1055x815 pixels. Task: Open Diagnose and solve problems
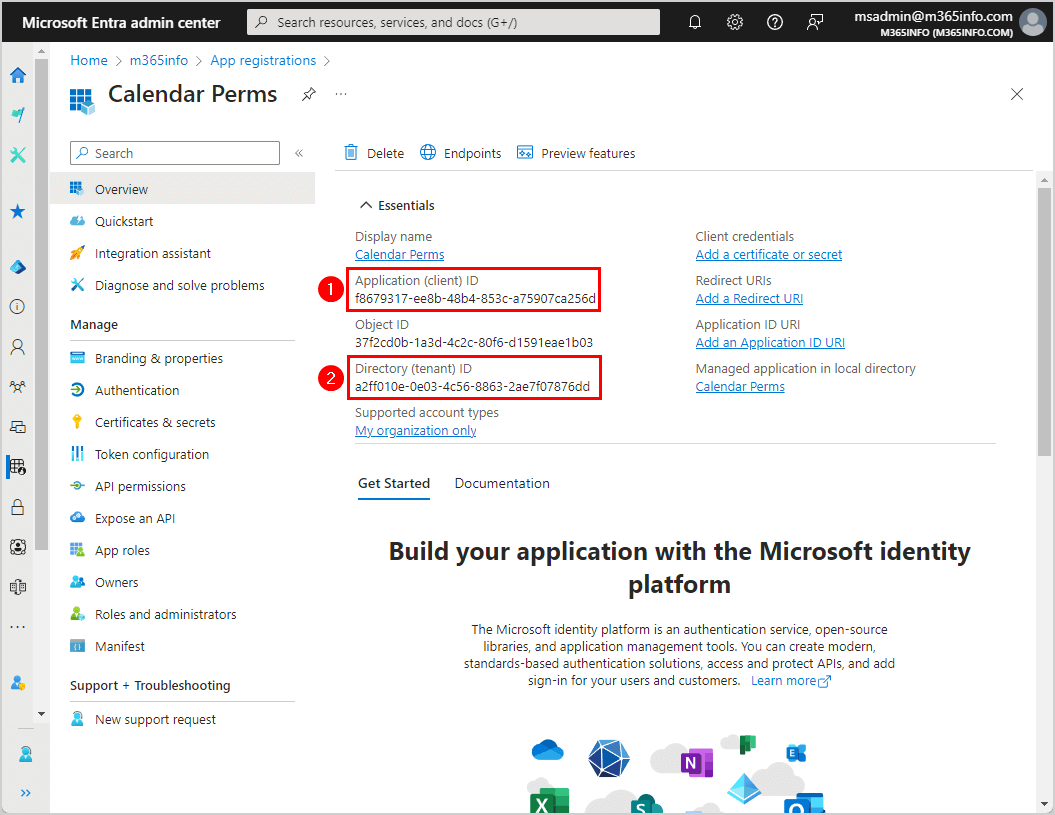pyautogui.click(x=182, y=285)
